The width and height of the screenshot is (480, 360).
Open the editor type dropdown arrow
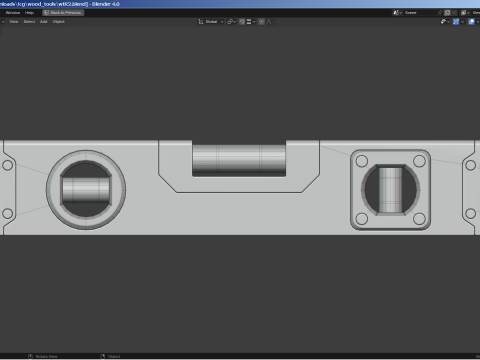click(3, 22)
